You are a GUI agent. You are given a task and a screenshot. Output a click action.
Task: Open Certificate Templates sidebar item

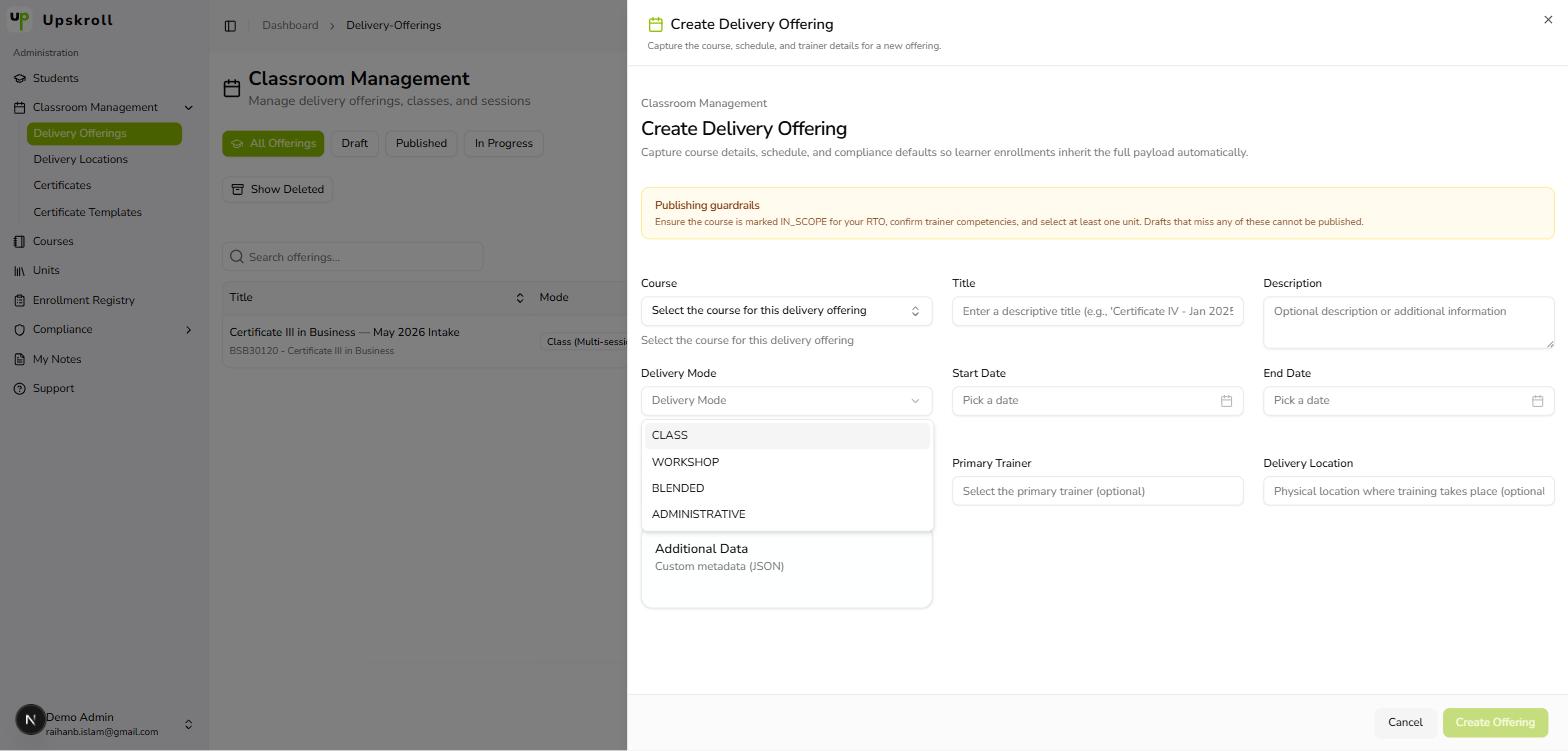[x=87, y=212]
